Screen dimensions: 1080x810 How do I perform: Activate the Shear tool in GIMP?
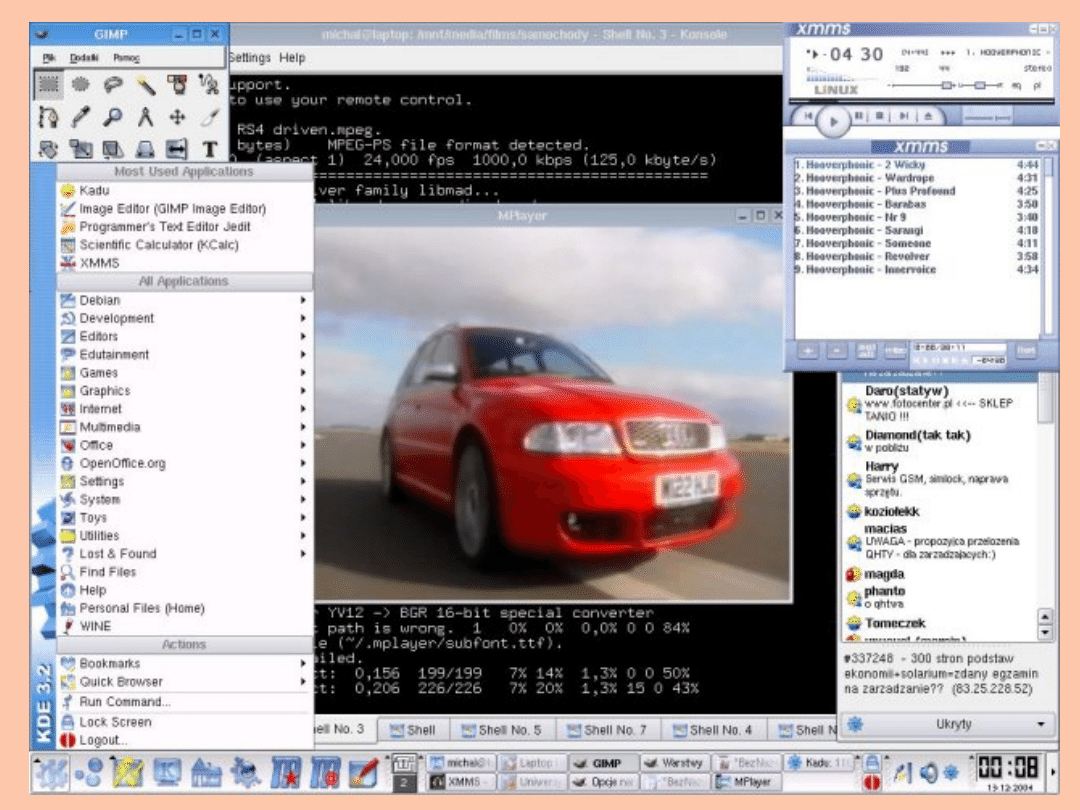point(113,149)
